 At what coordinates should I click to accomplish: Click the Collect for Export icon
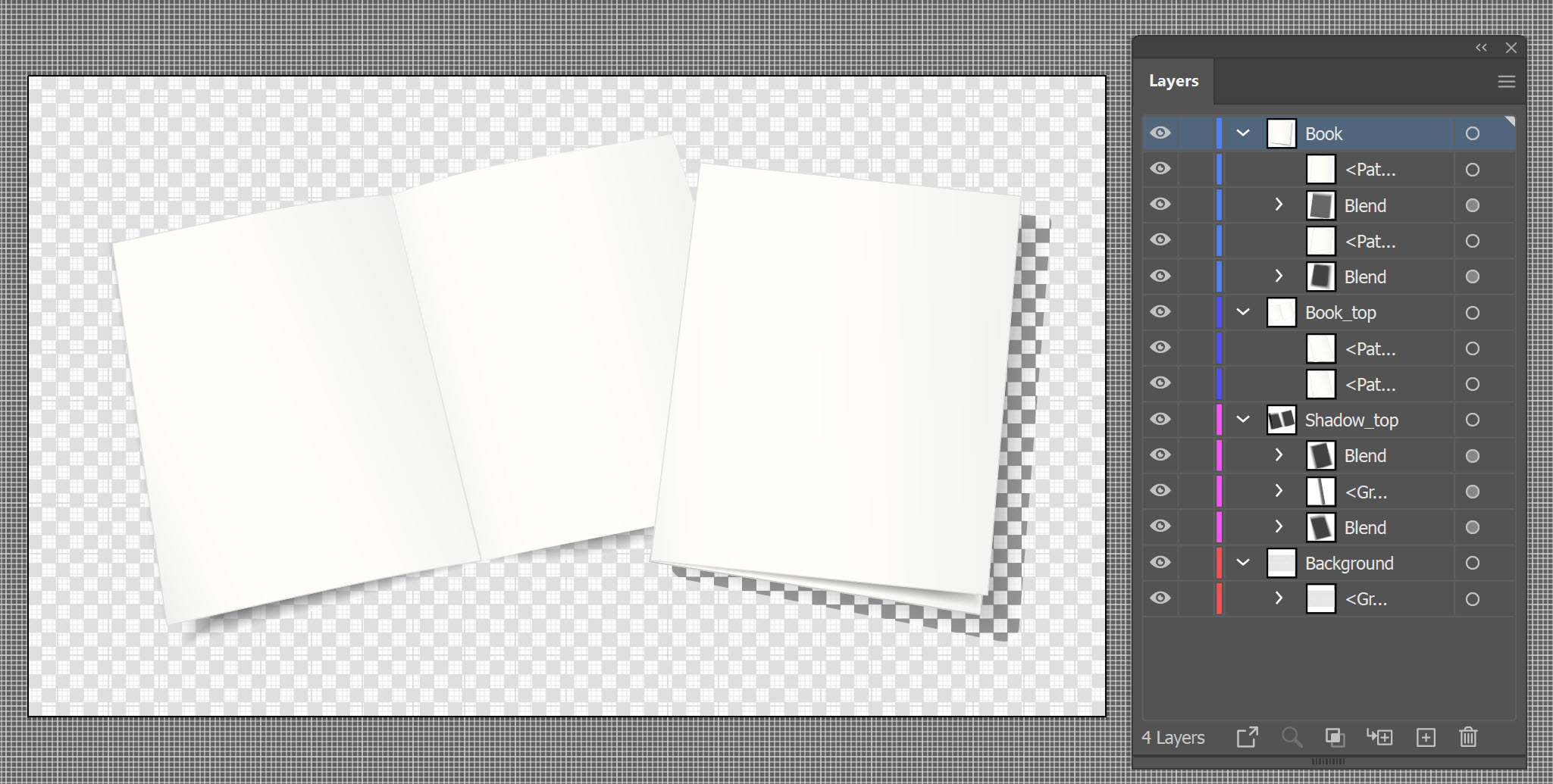1248,737
